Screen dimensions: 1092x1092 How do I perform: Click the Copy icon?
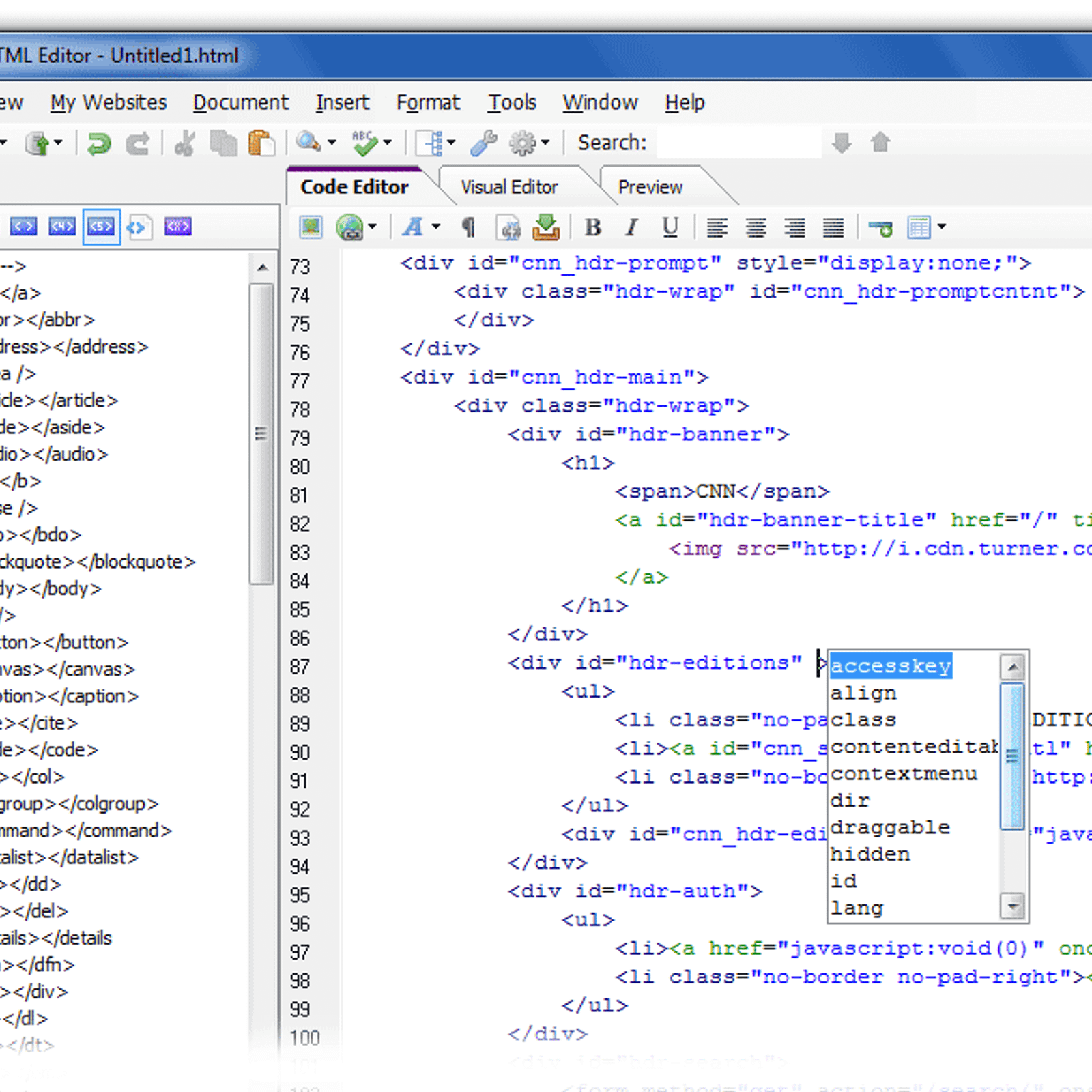coord(223,143)
